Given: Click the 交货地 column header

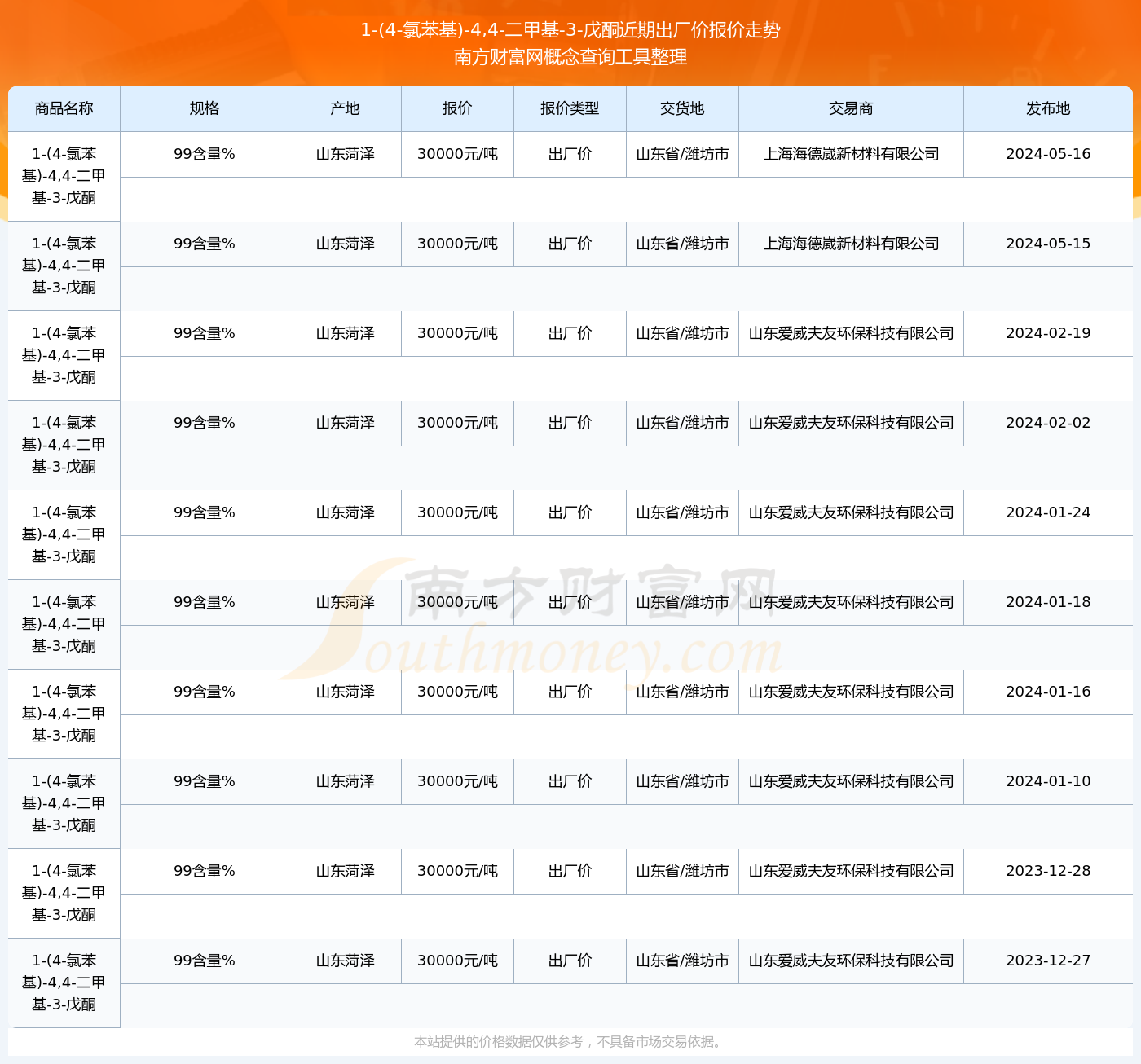Looking at the screenshot, I should pyautogui.click(x=682, y=108).
